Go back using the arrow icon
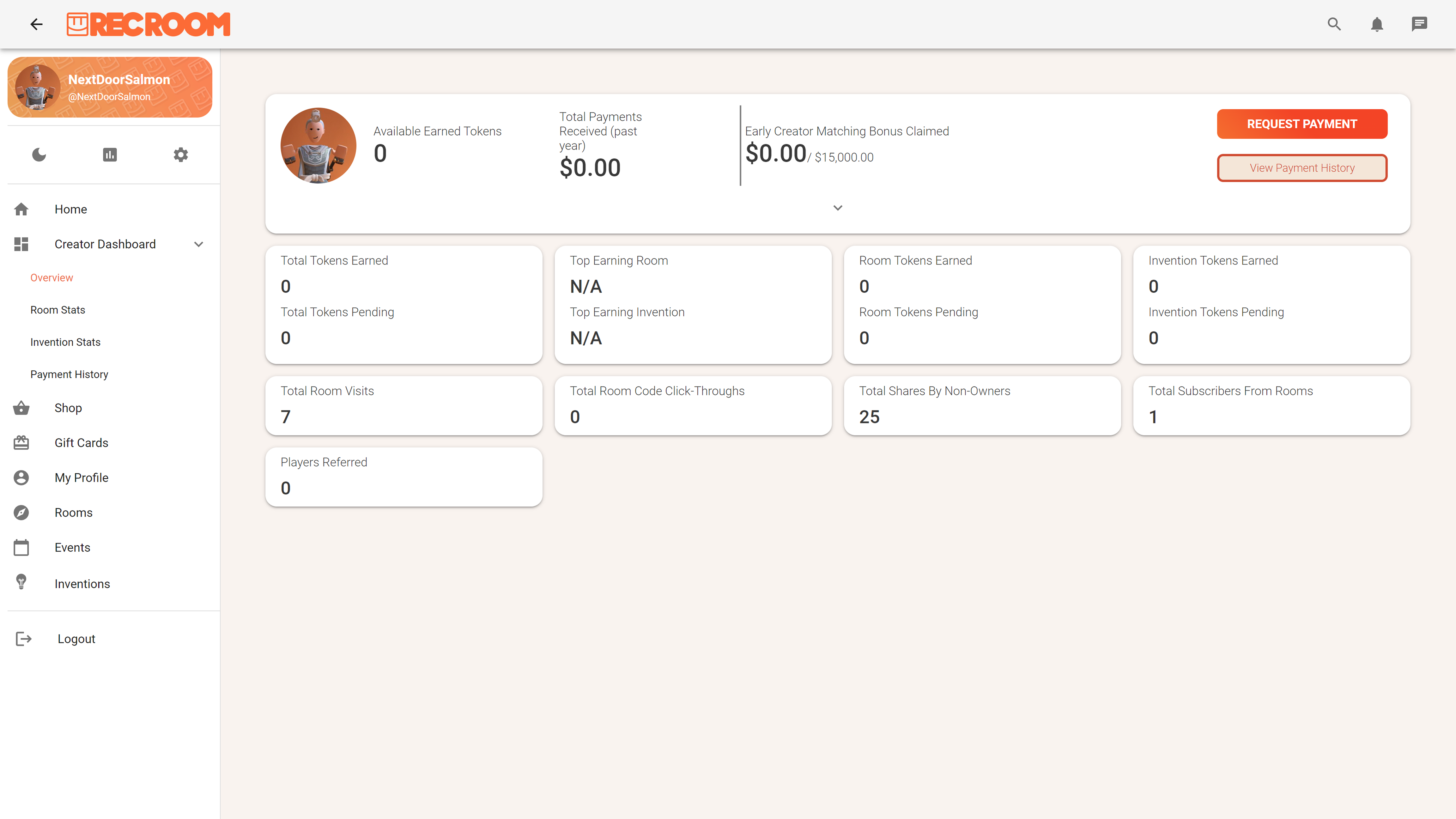 pyautogui.click(x=37, y=24)
